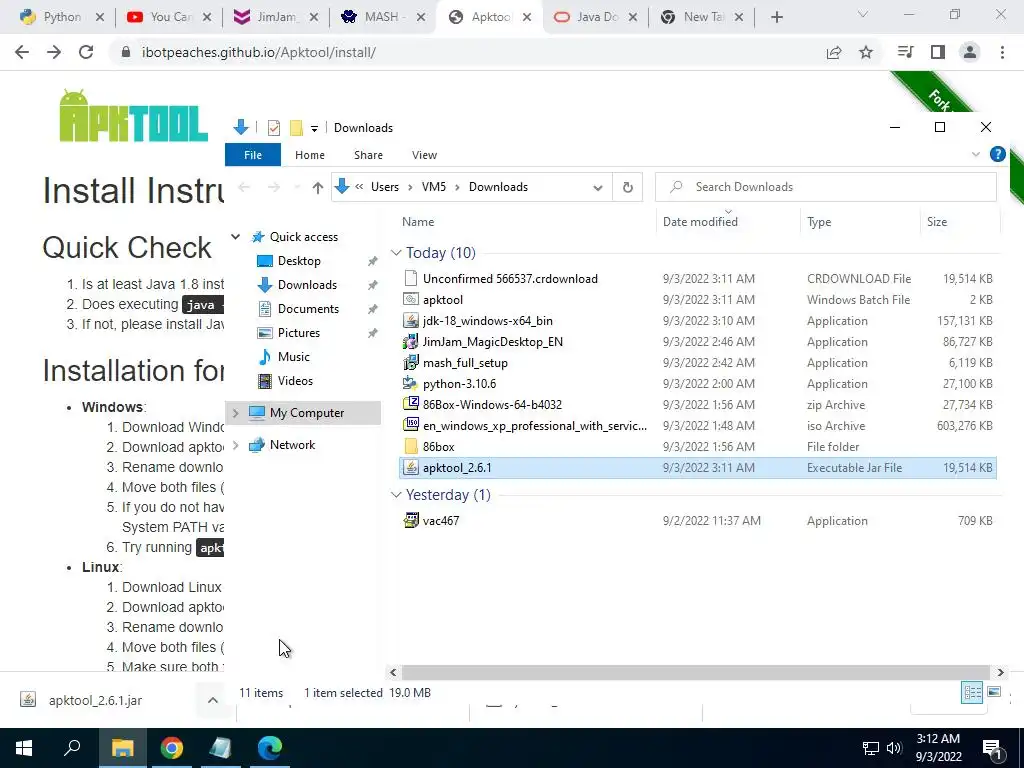The image size is (1024, 768).
Task: Open download item options arrow for apktool_2.6.1.jar
Action: click(213, 700)
